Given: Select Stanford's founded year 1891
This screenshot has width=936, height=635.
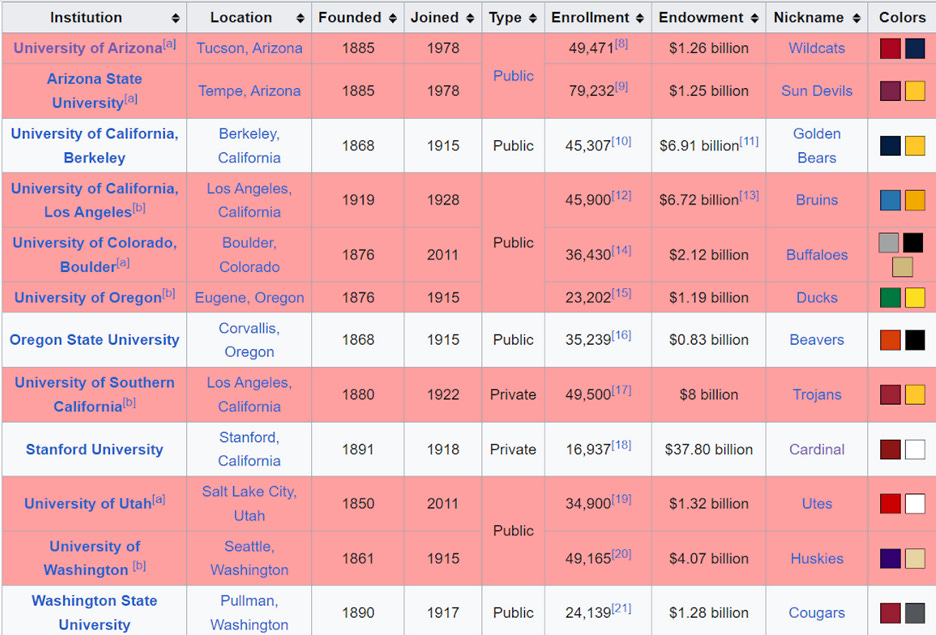Looking at the screenshot, I should click(358, 449).
